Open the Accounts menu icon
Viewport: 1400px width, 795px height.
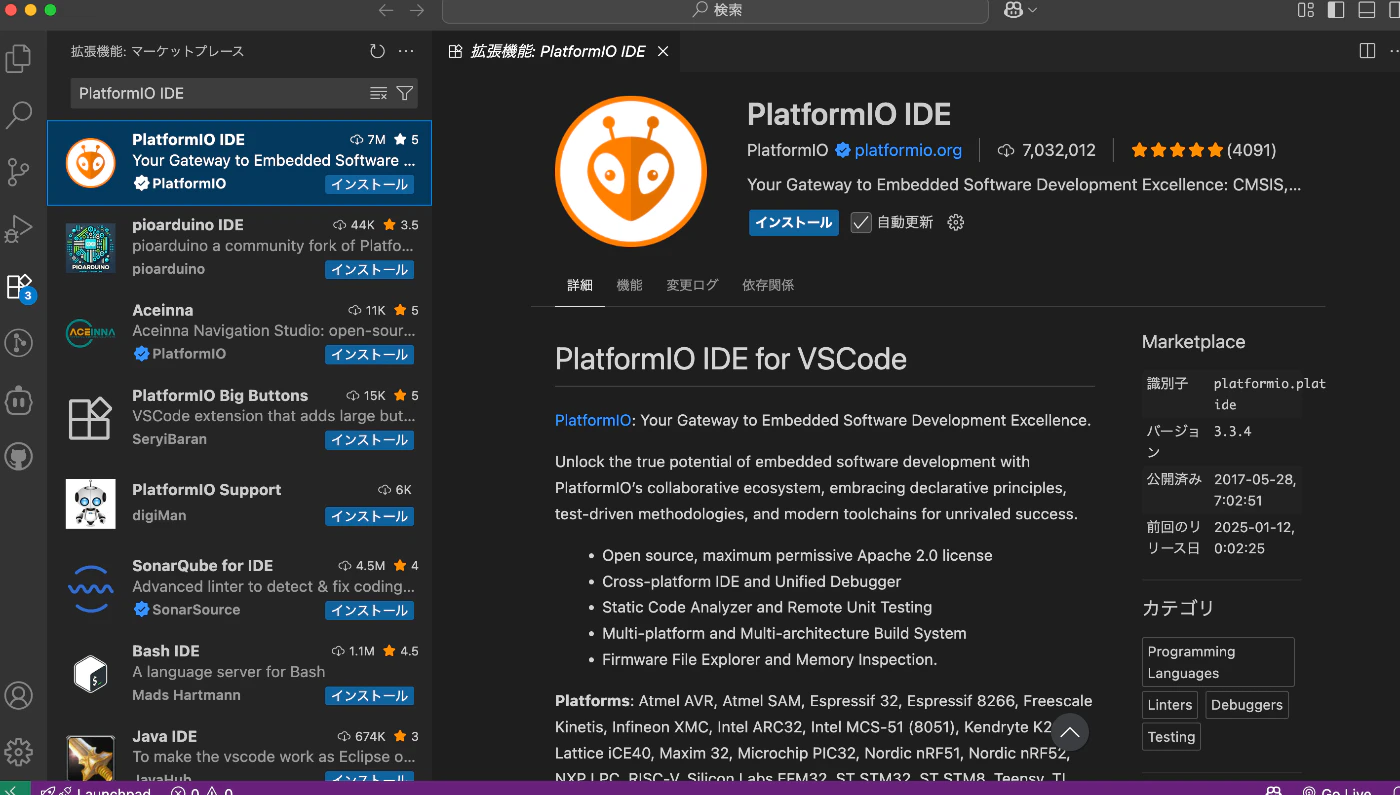tap(19, 695)
